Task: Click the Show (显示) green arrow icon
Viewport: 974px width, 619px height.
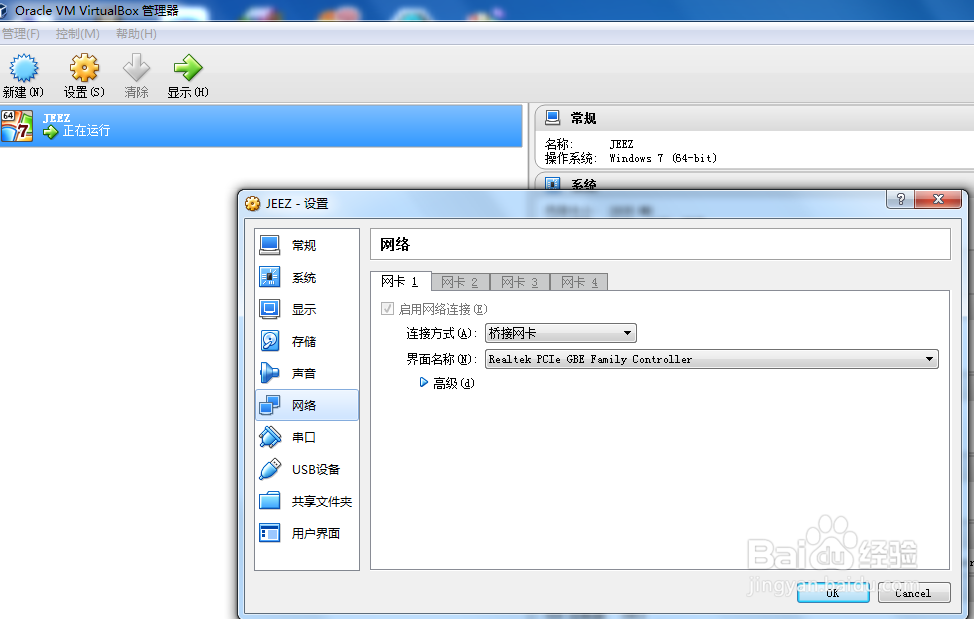Action: [x=188, y=68]
